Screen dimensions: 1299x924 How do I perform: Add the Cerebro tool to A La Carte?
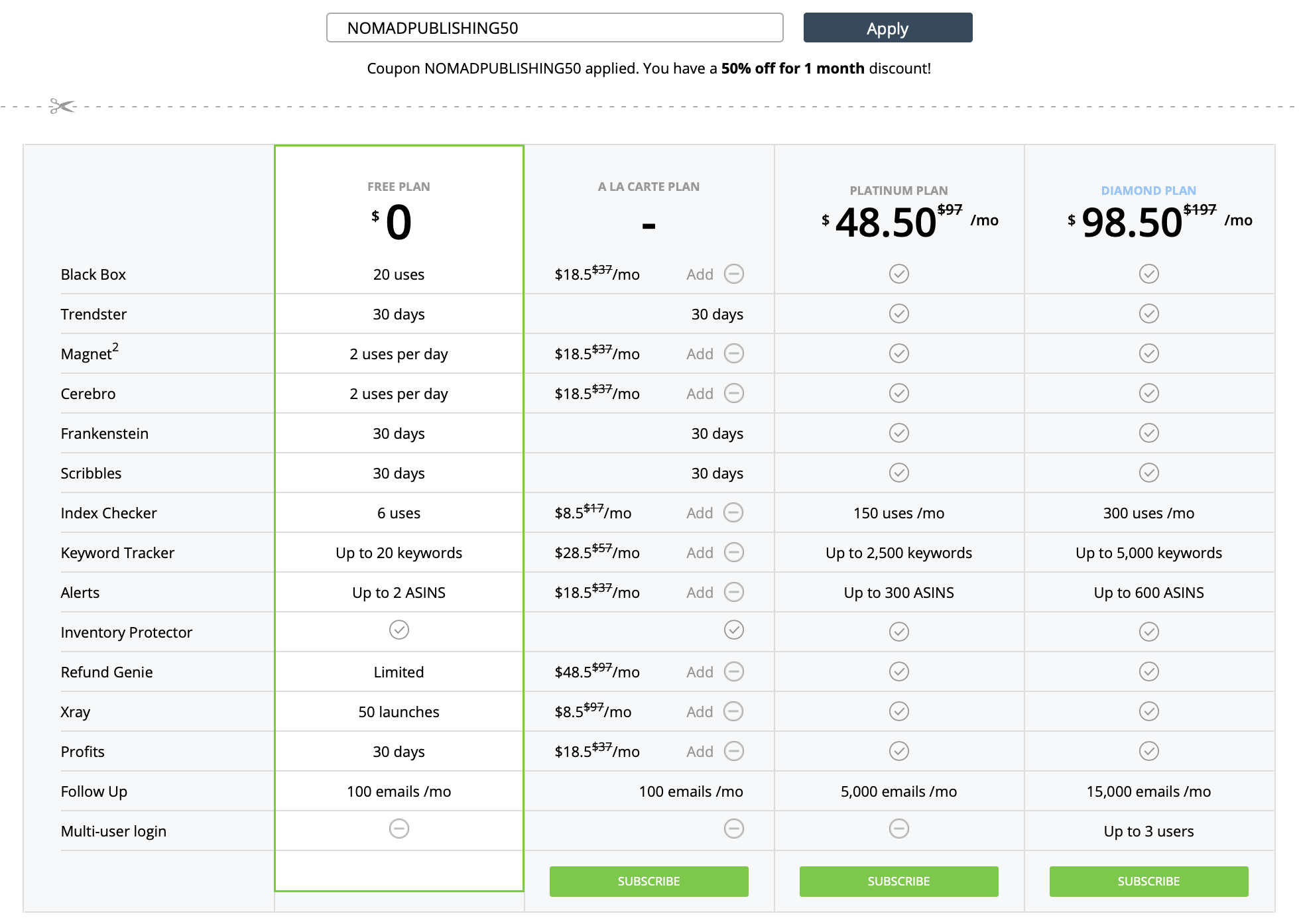700,394
